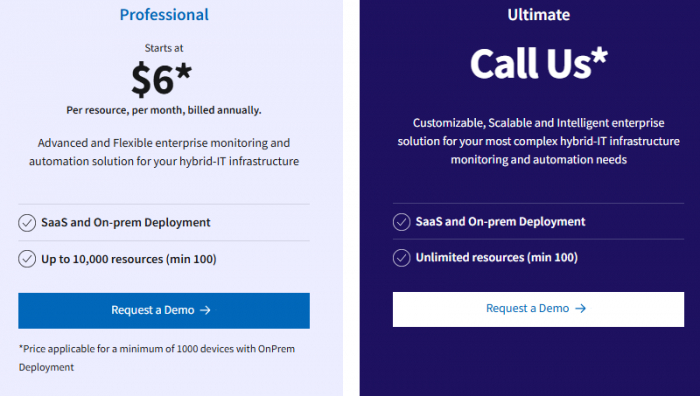Viewport: 700px width, 396px height.
Task: Click the Professional plan Request a Demo button
Action: 164,311
